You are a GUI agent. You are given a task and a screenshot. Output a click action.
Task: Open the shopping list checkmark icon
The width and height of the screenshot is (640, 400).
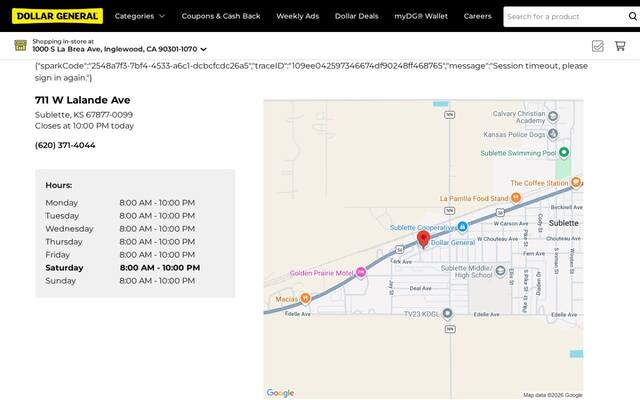[598, 46]
